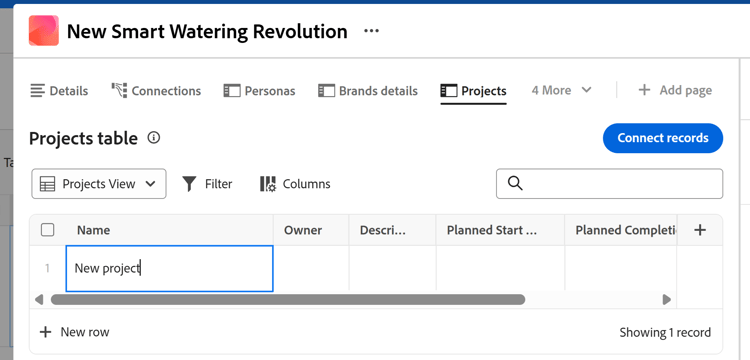Click the search input field

pyautogui.click(x=609, y=184)
